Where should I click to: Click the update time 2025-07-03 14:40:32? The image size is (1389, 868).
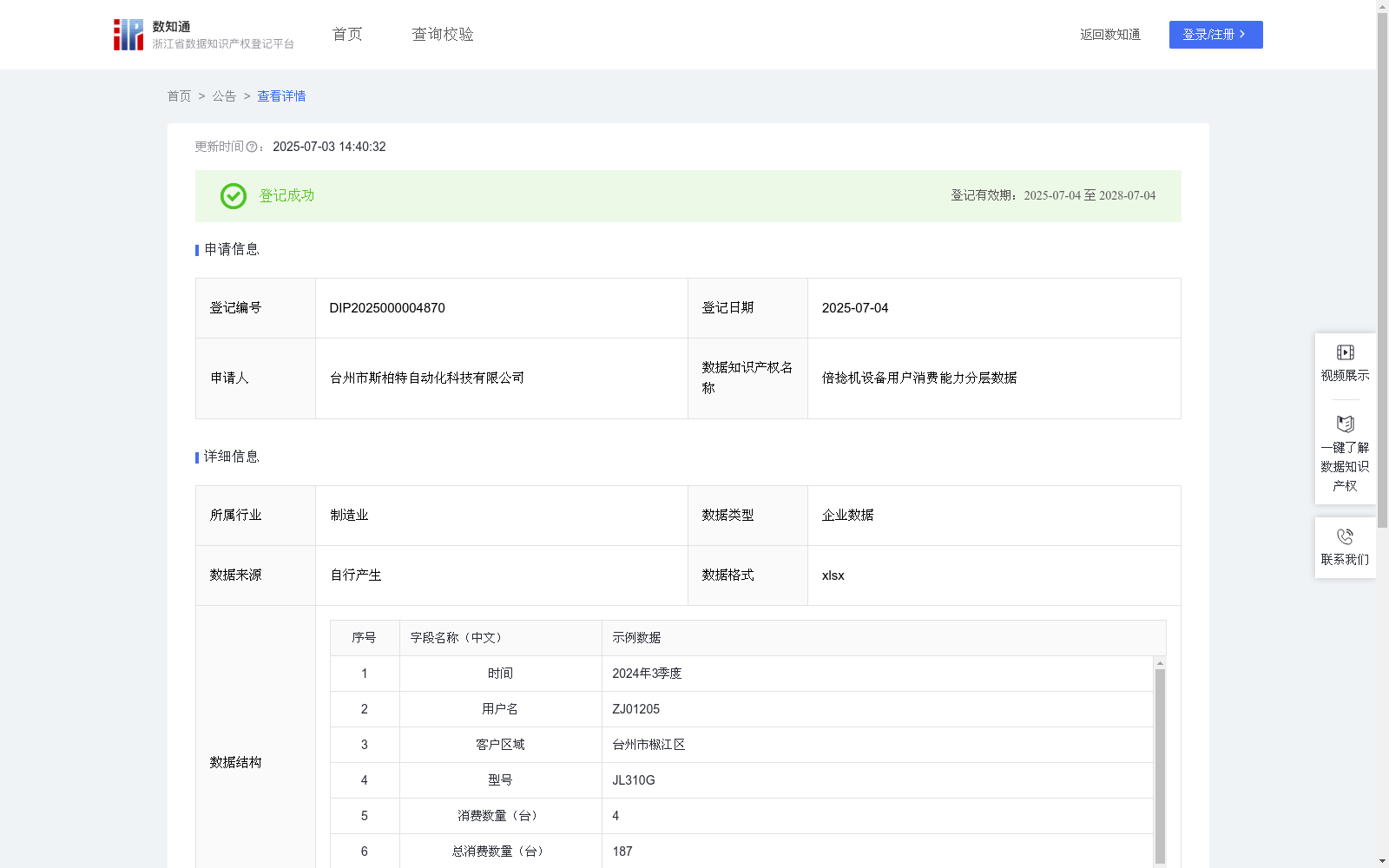tap(329, 148)
